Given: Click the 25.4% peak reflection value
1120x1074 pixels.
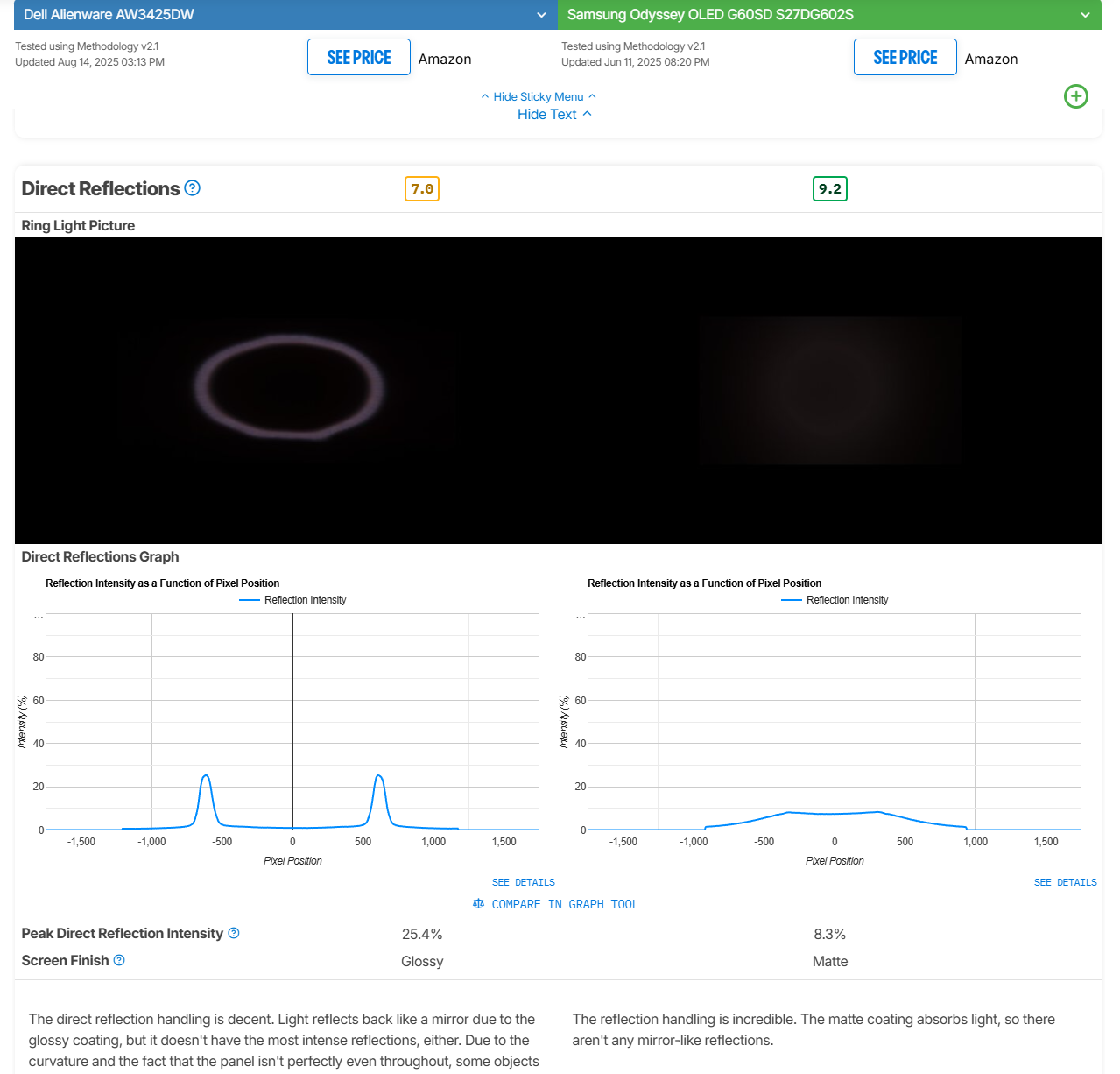Looking at the screenshot, I should point(422,934).
